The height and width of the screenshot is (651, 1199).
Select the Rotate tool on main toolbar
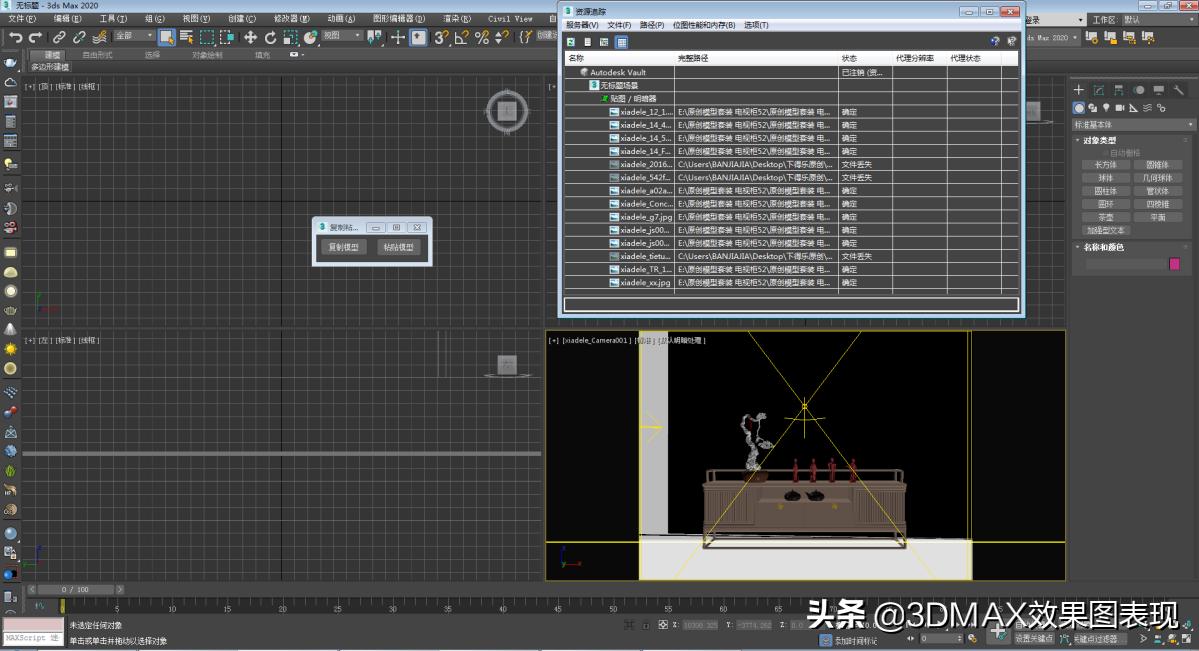271,36
